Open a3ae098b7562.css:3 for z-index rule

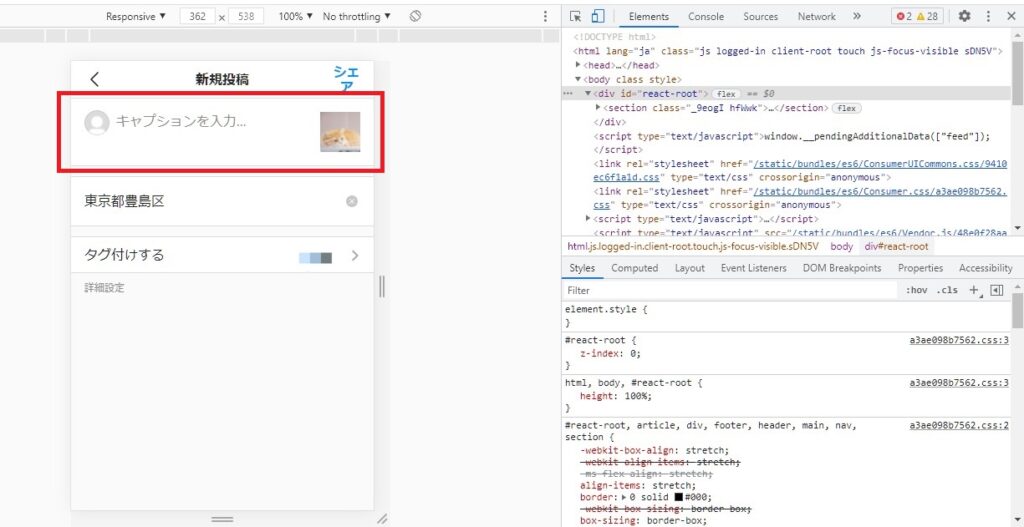coord(959,340)
